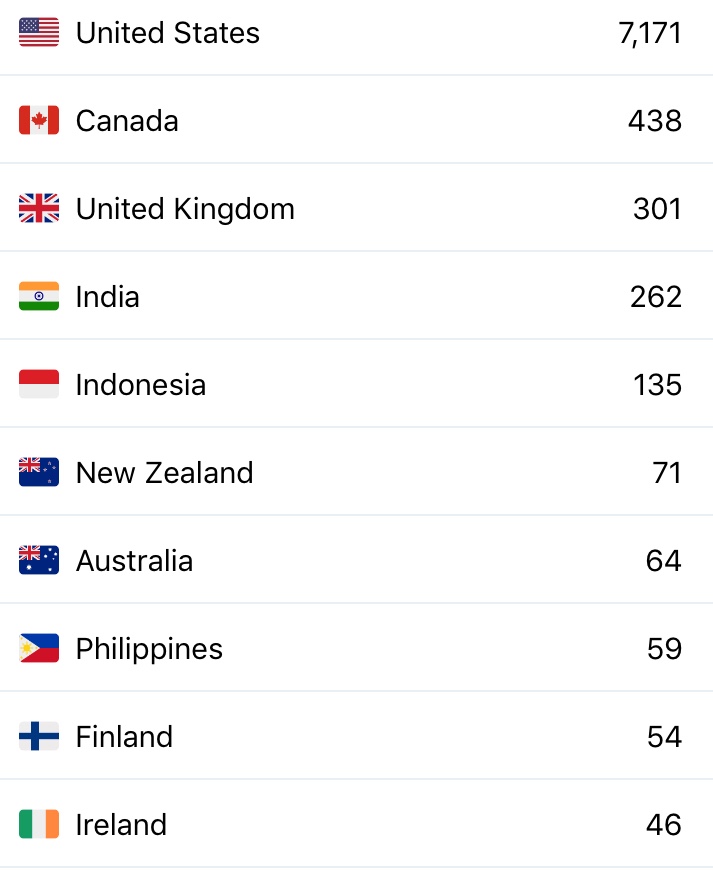
Task: Click the Philippines flag icon
Action: point(39,649)
